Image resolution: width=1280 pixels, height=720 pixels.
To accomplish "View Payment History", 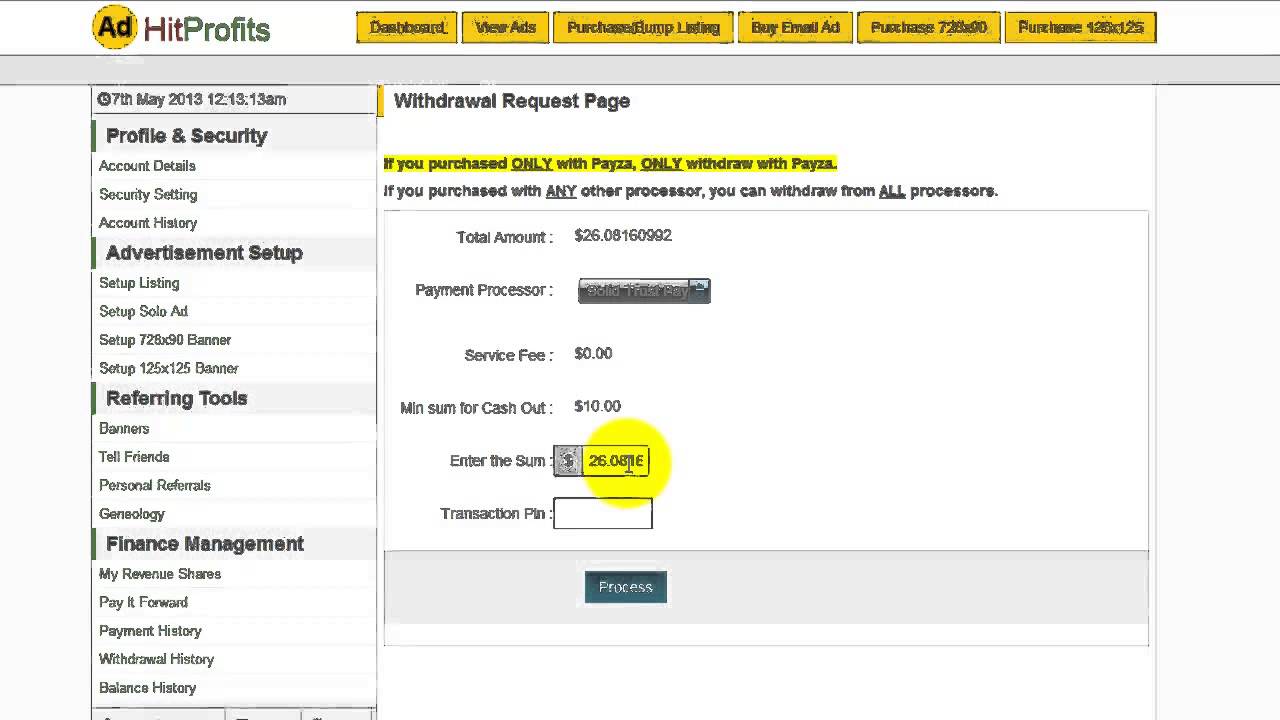I will click(x=150, y=631).
